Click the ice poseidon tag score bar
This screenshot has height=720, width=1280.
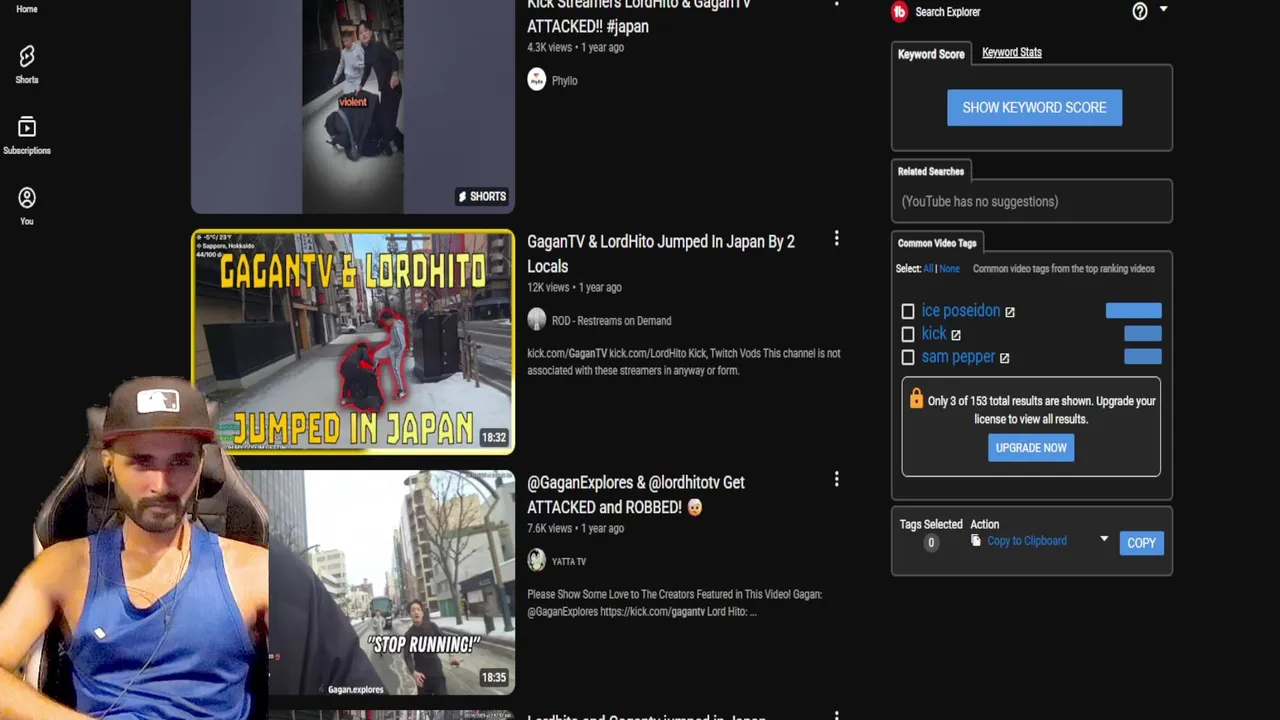(1133, 311)
